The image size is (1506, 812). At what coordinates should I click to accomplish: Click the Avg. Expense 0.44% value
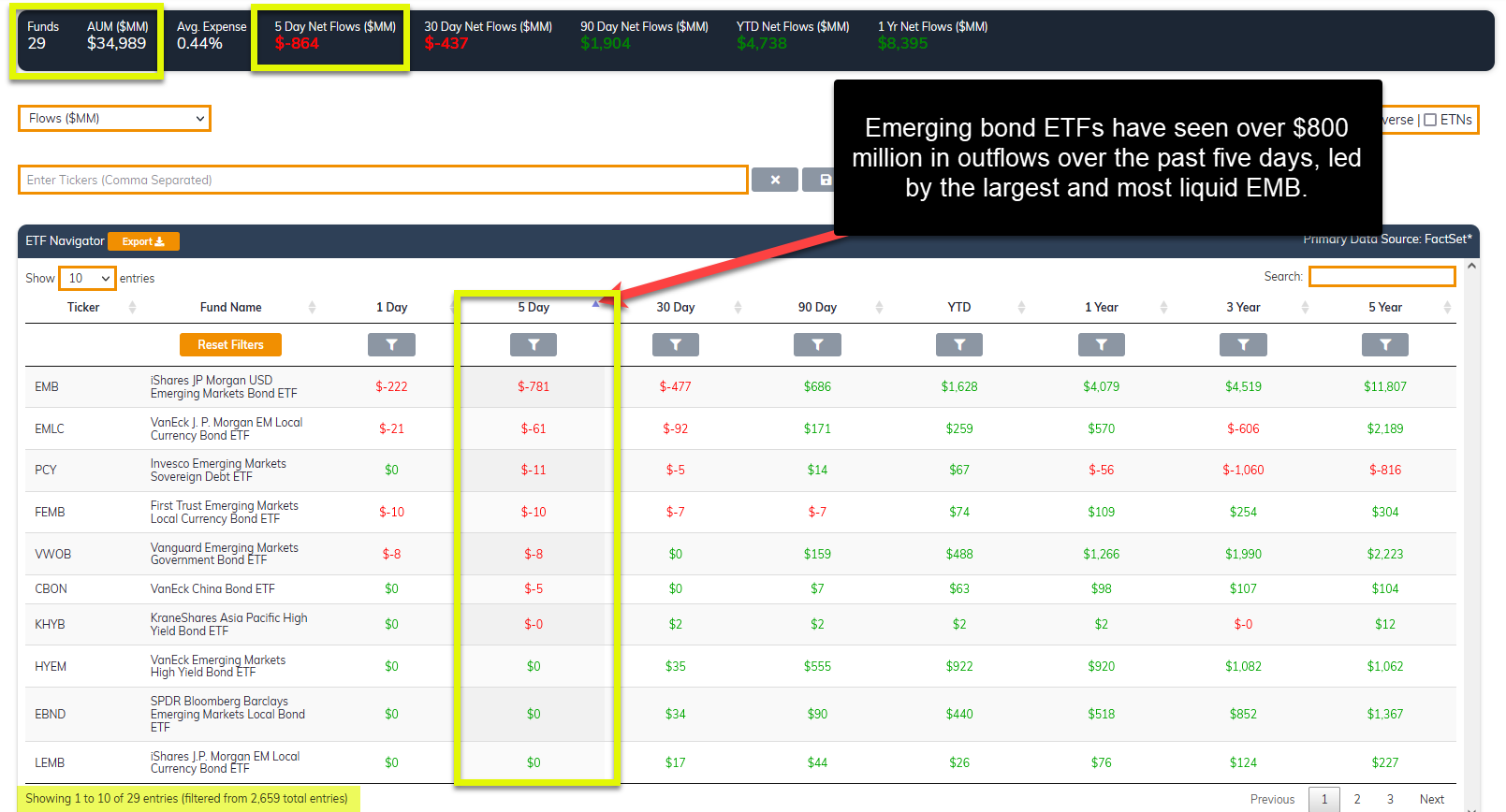(x=199, y=43)
